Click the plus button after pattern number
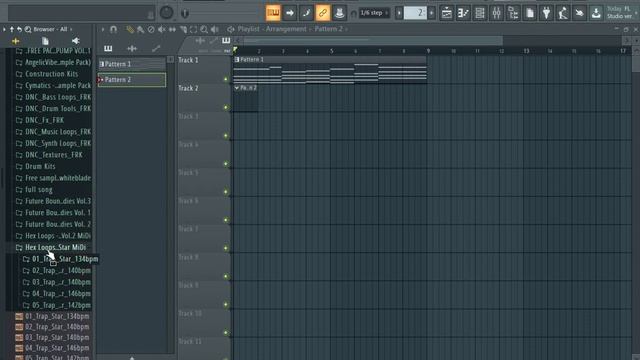 point(431,13)
